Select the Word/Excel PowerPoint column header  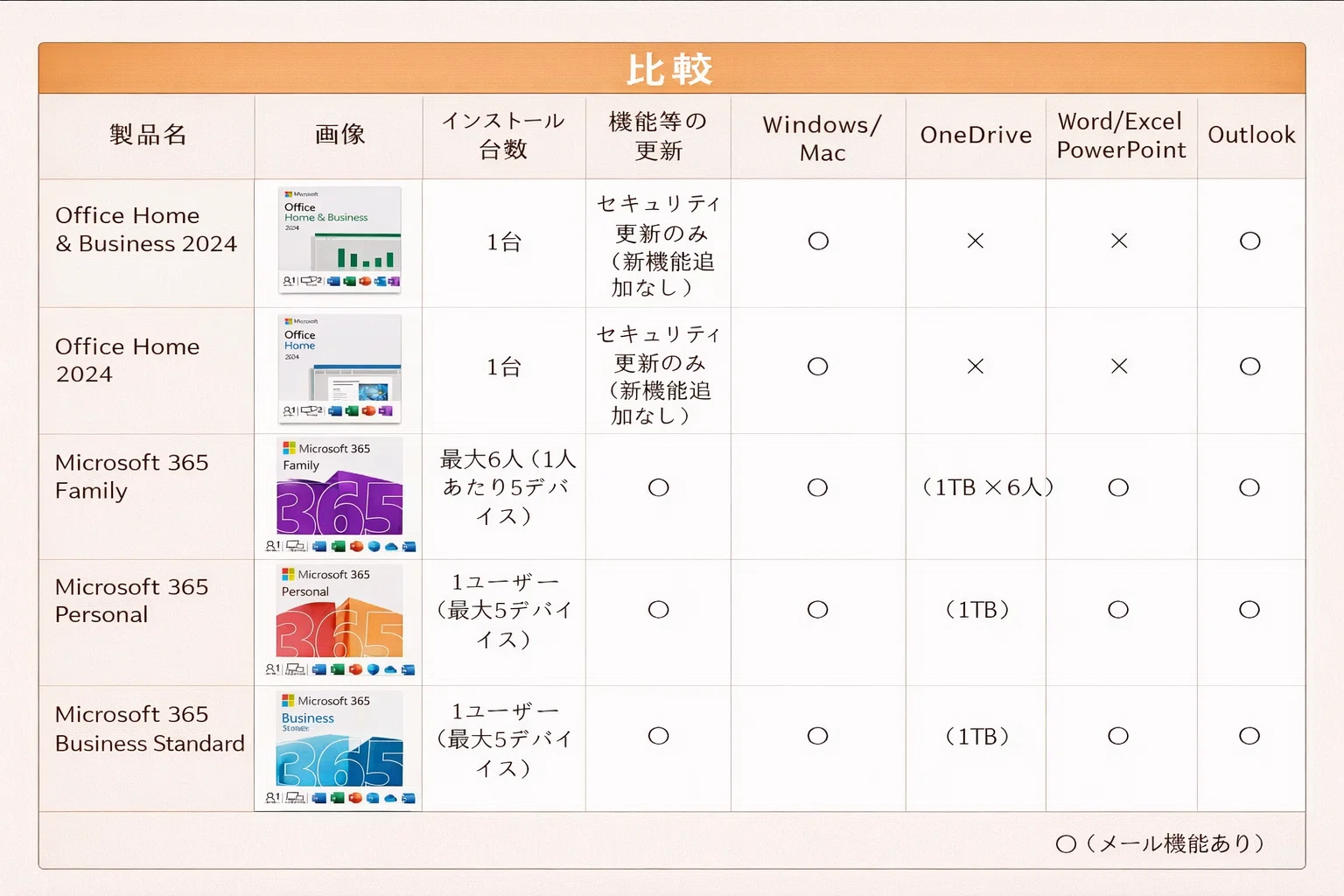coord(1121,136)
